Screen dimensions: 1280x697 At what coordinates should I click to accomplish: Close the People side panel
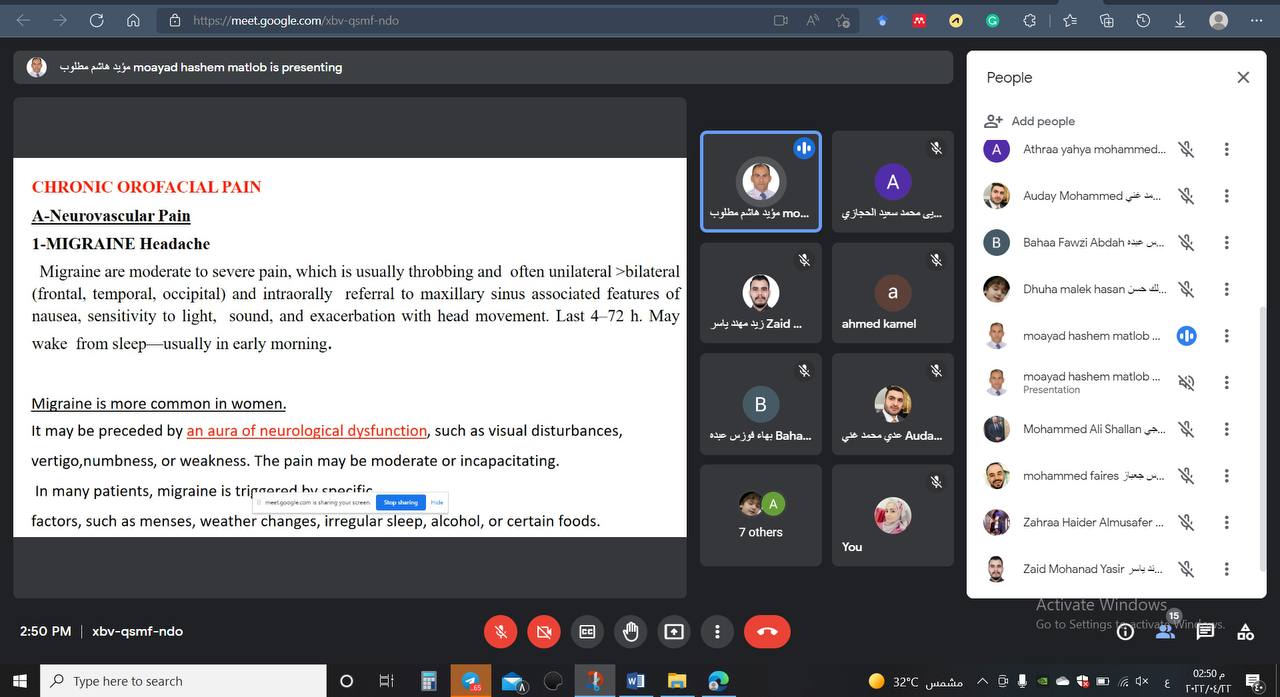click(1243, 77)
